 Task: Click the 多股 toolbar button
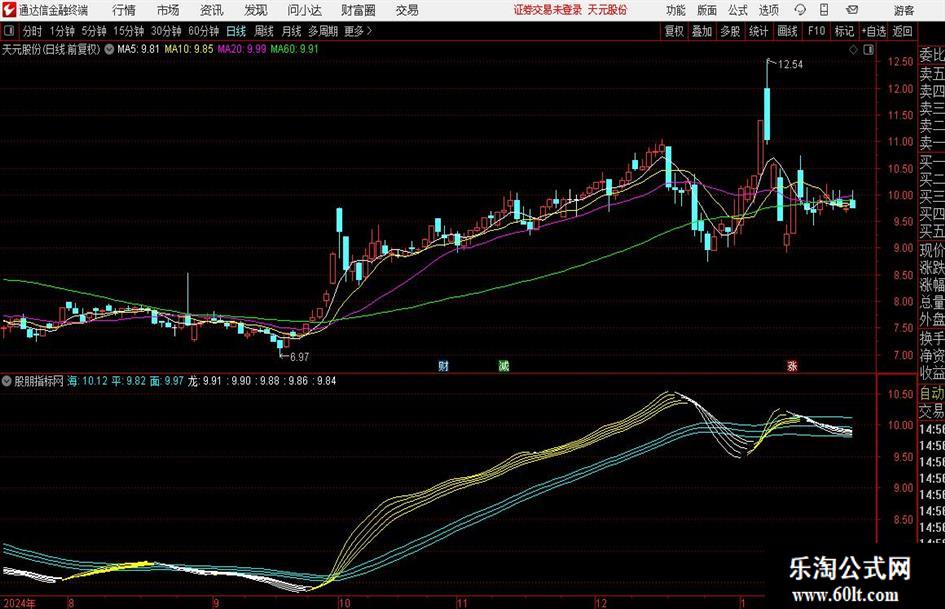pos(730,31)
